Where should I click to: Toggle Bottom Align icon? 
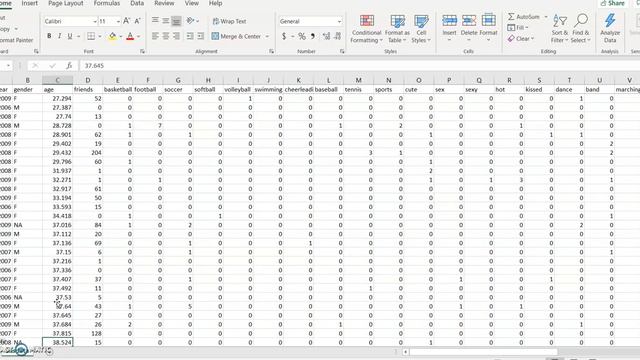pyautogui.click(x=176, y=21)
